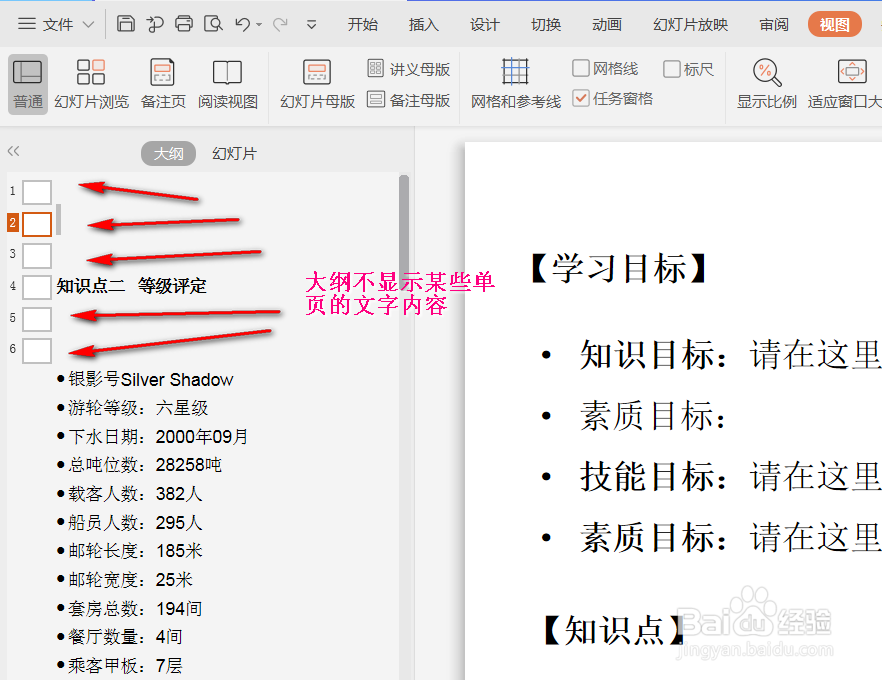Open the 备注页 notes page view
The image size is (882, 680).
(162, 84)
